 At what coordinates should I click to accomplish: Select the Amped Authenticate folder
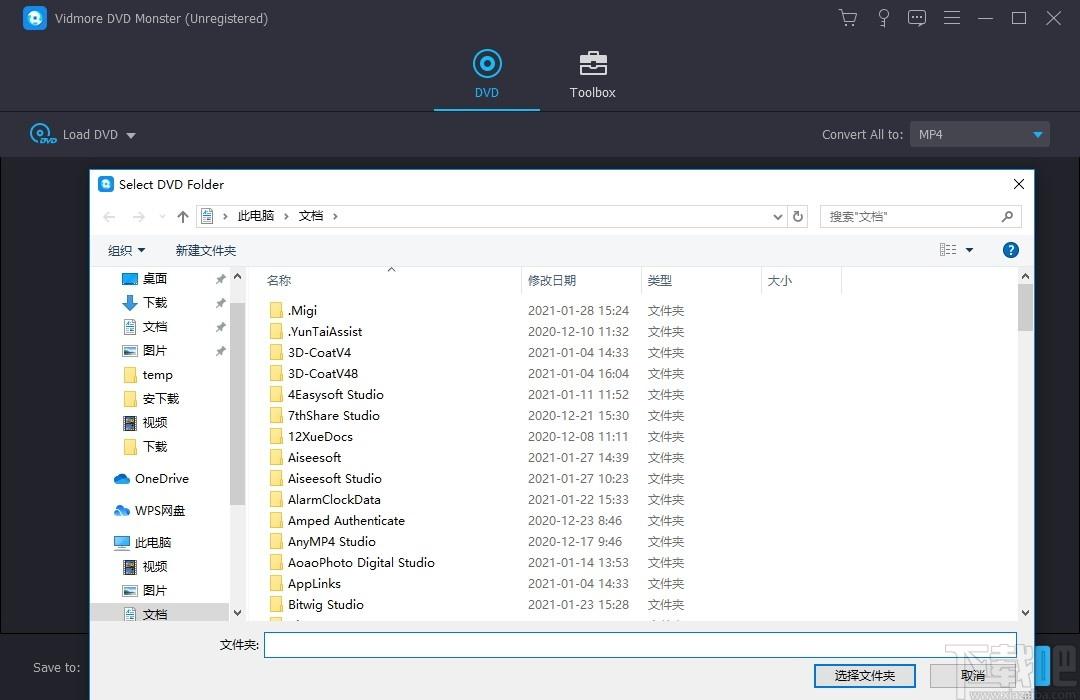coord(346,521)
